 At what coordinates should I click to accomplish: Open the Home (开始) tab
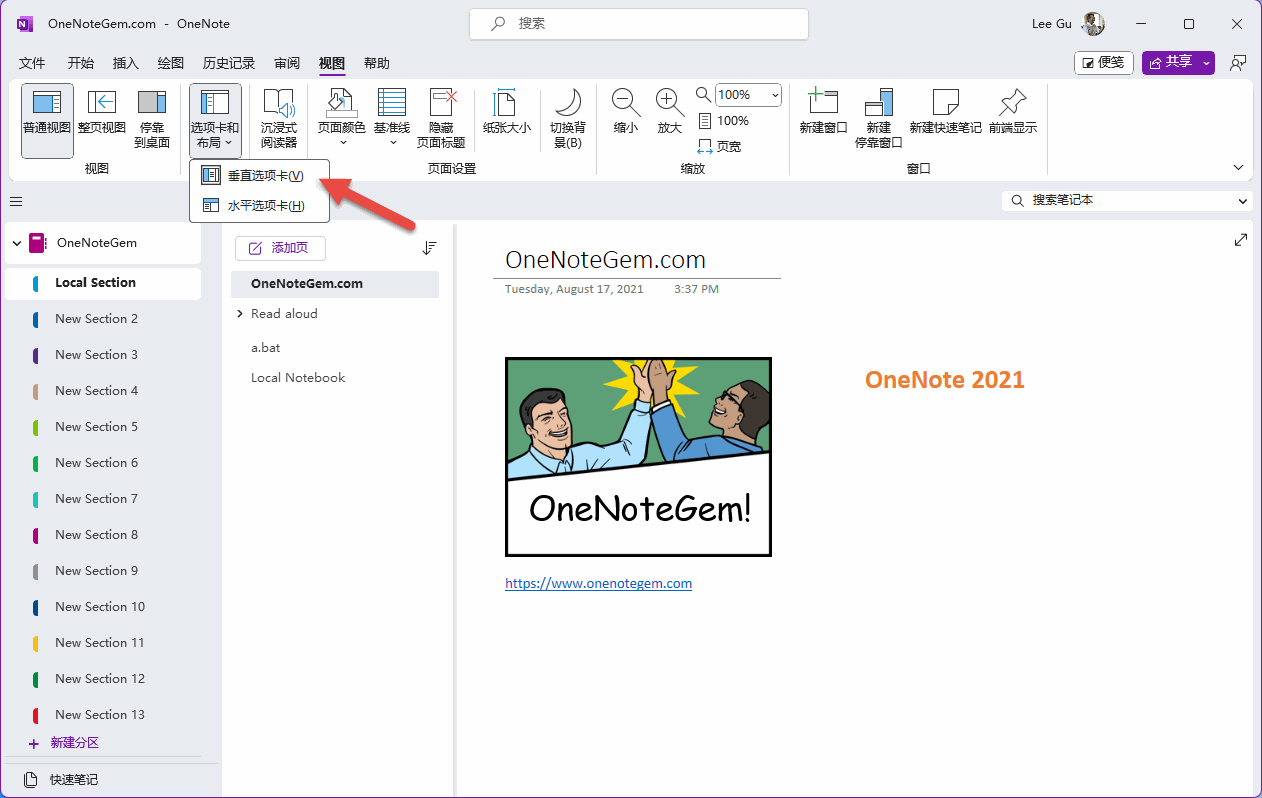81,63
